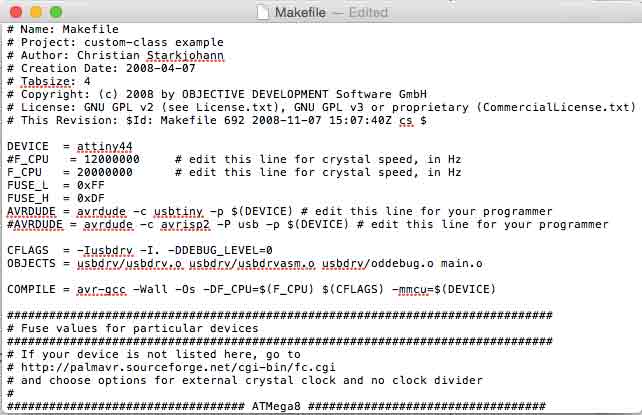The height and width of the screenshot is (415, 642).
Task: Click "usbdrv/usbdrvasm.o" in OBJECTS line
Action: click(252, 264)
